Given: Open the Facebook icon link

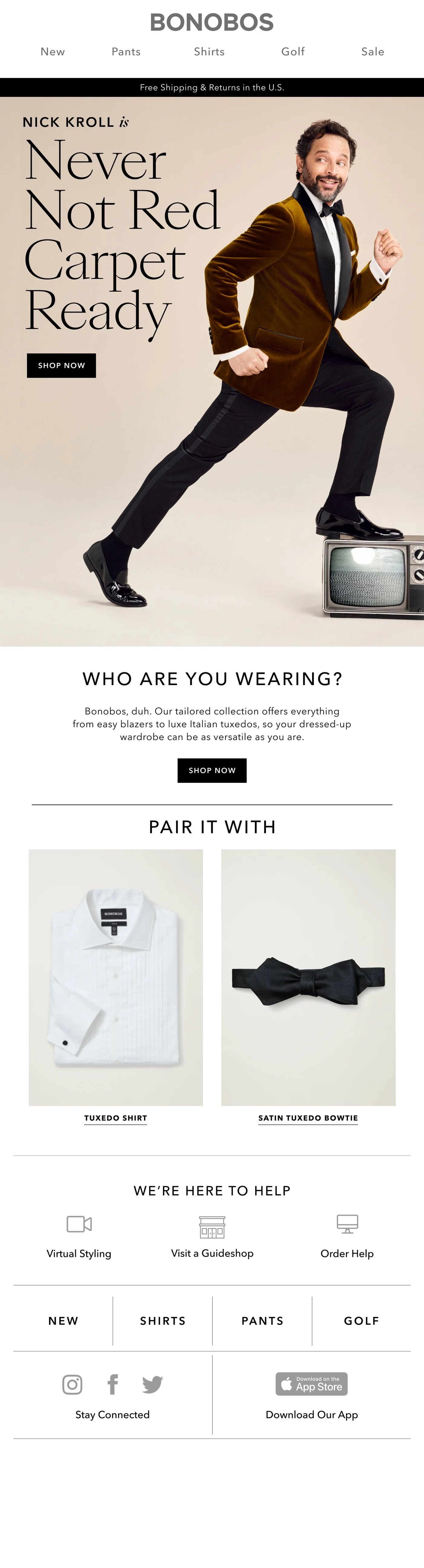Looking at the screenshot, I should 113,1385.
